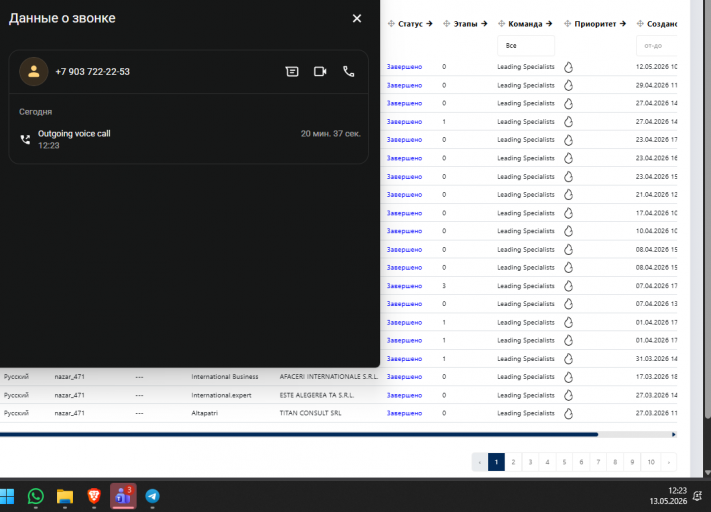The width and height of the screenshot is (711, 512).
Task: Click the horizontal scrollbar right arrow
Action: 674,434
